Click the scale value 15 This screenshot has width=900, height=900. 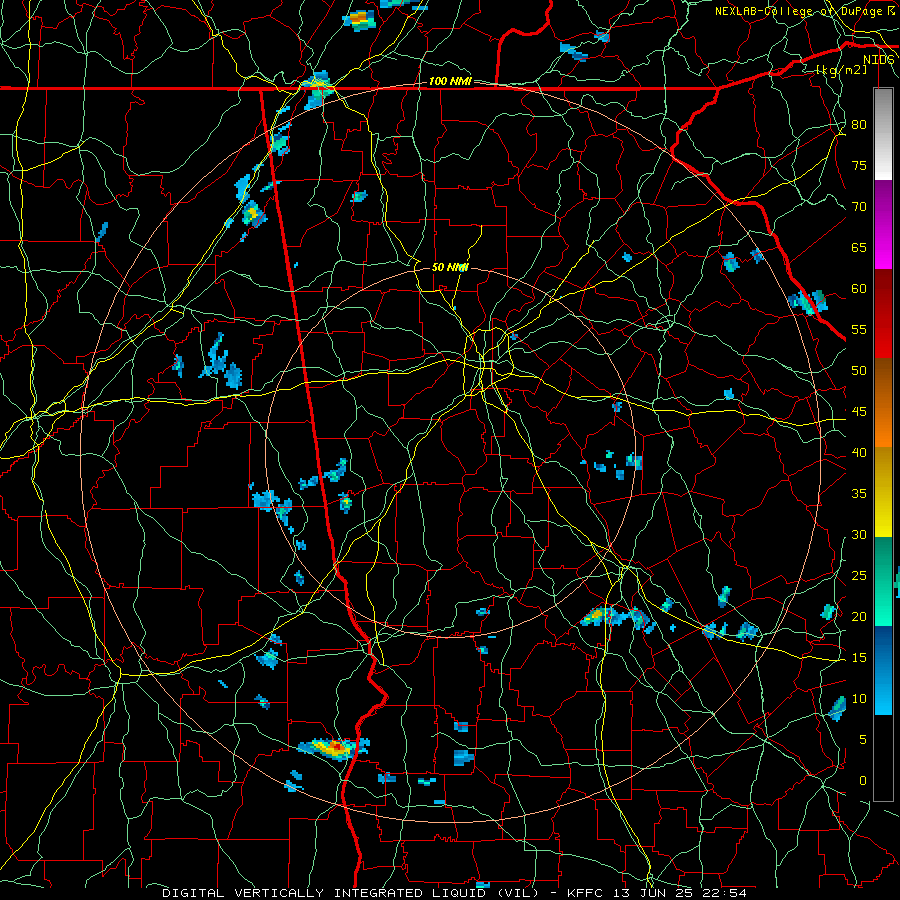pos(859,658)
